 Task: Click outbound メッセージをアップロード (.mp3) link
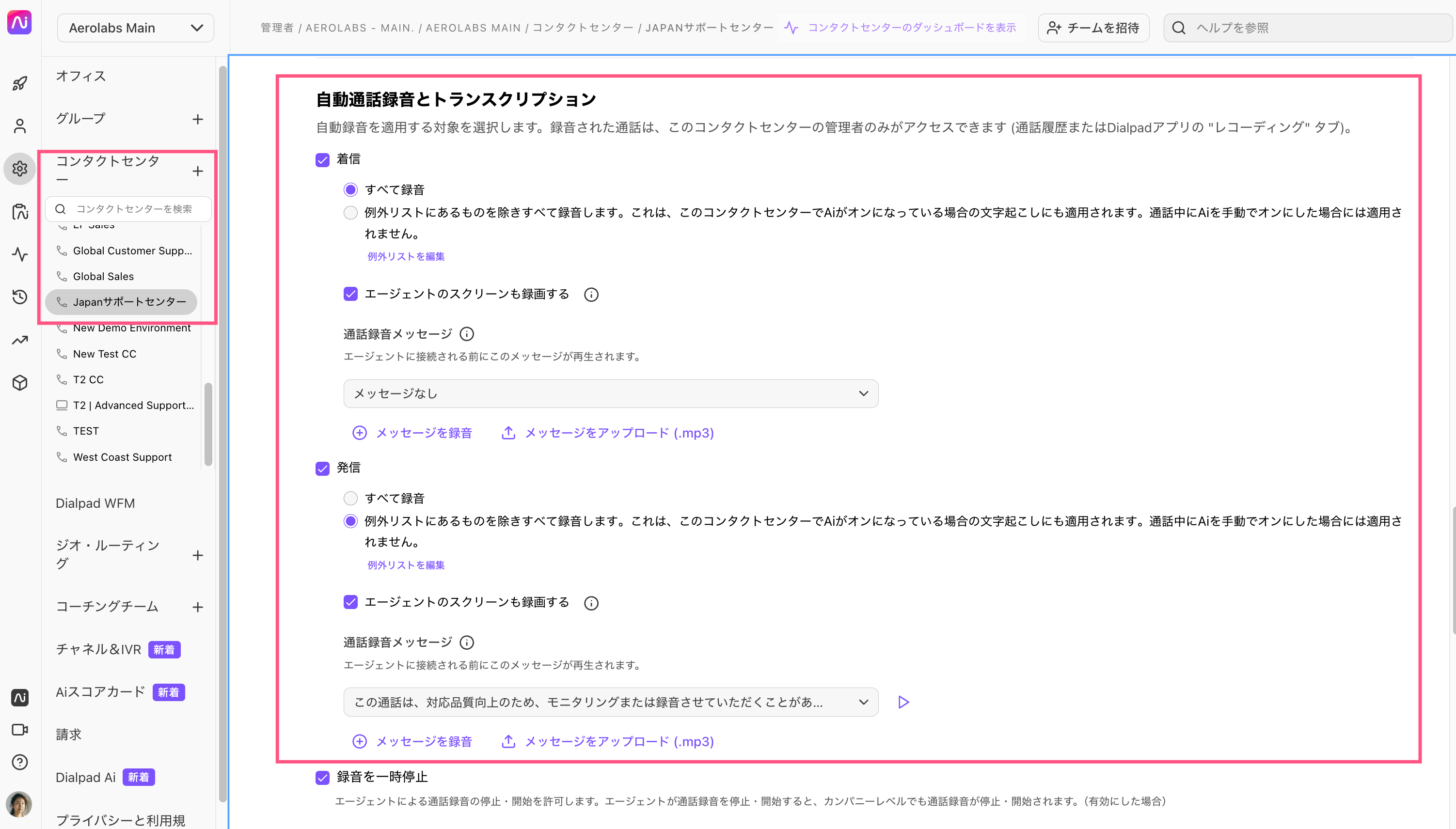[x=608, y=741]
